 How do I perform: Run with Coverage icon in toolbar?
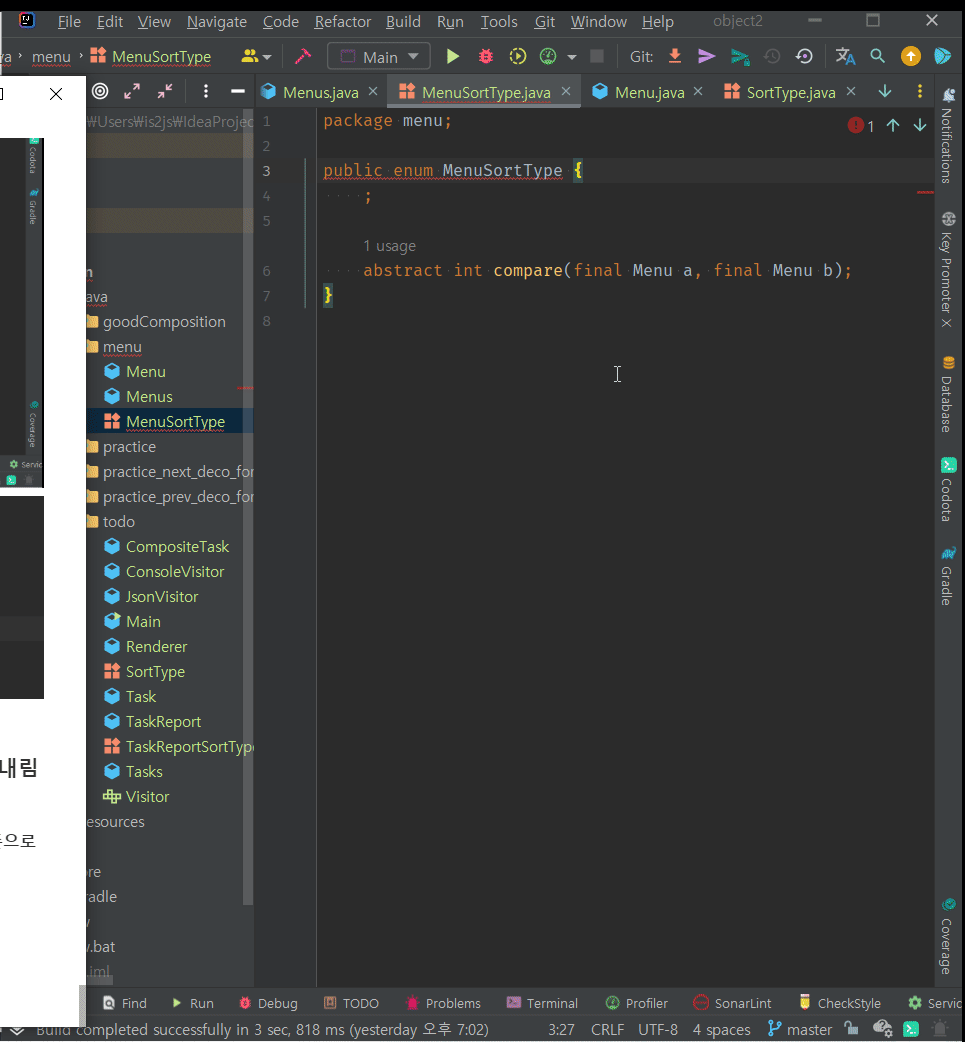518,56
